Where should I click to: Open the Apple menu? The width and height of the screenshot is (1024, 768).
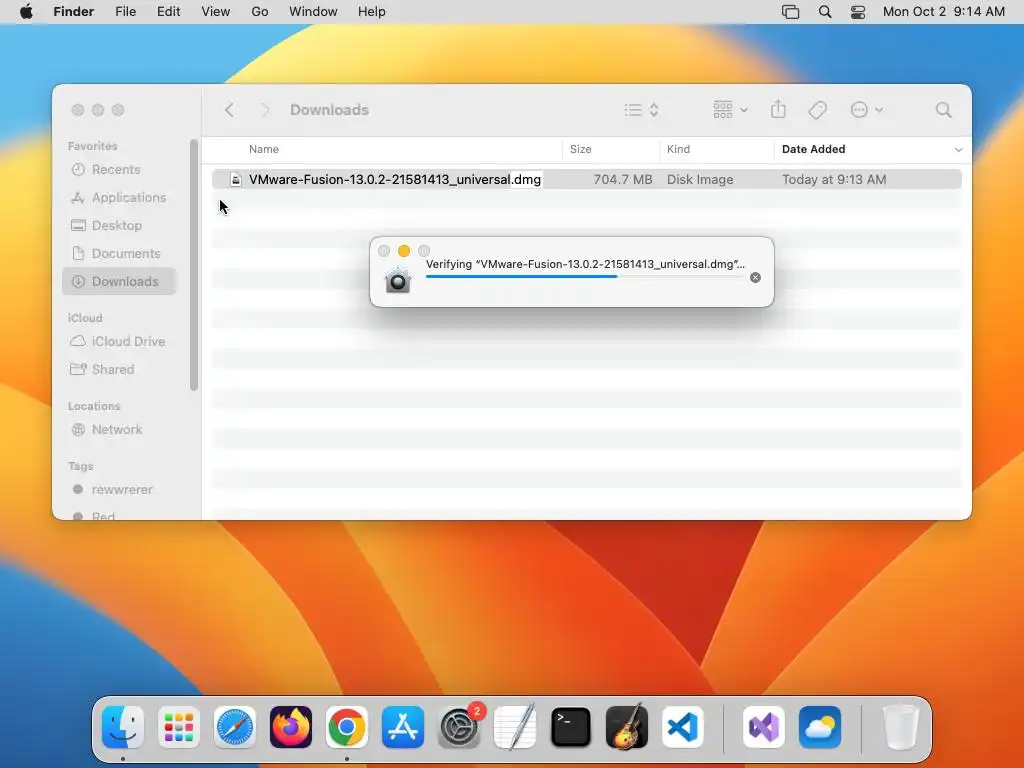(x=26, y=12)
